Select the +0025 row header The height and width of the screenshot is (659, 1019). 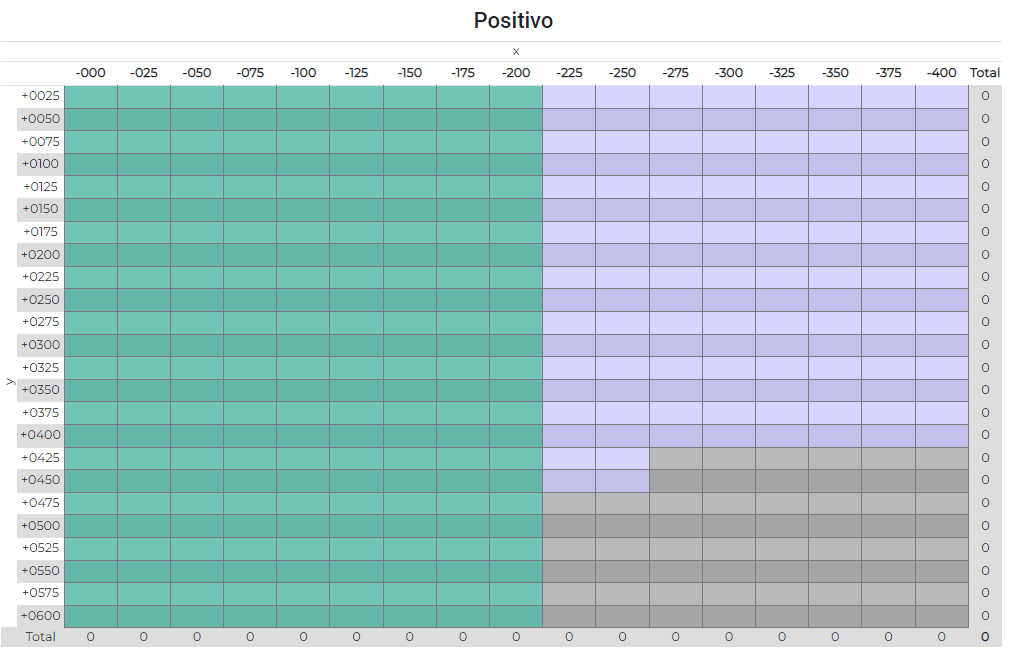(40, 96)
